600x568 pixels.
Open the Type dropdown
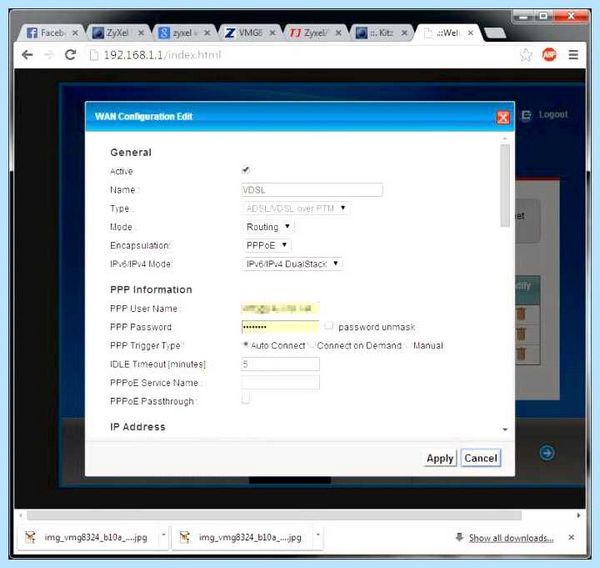296,209
